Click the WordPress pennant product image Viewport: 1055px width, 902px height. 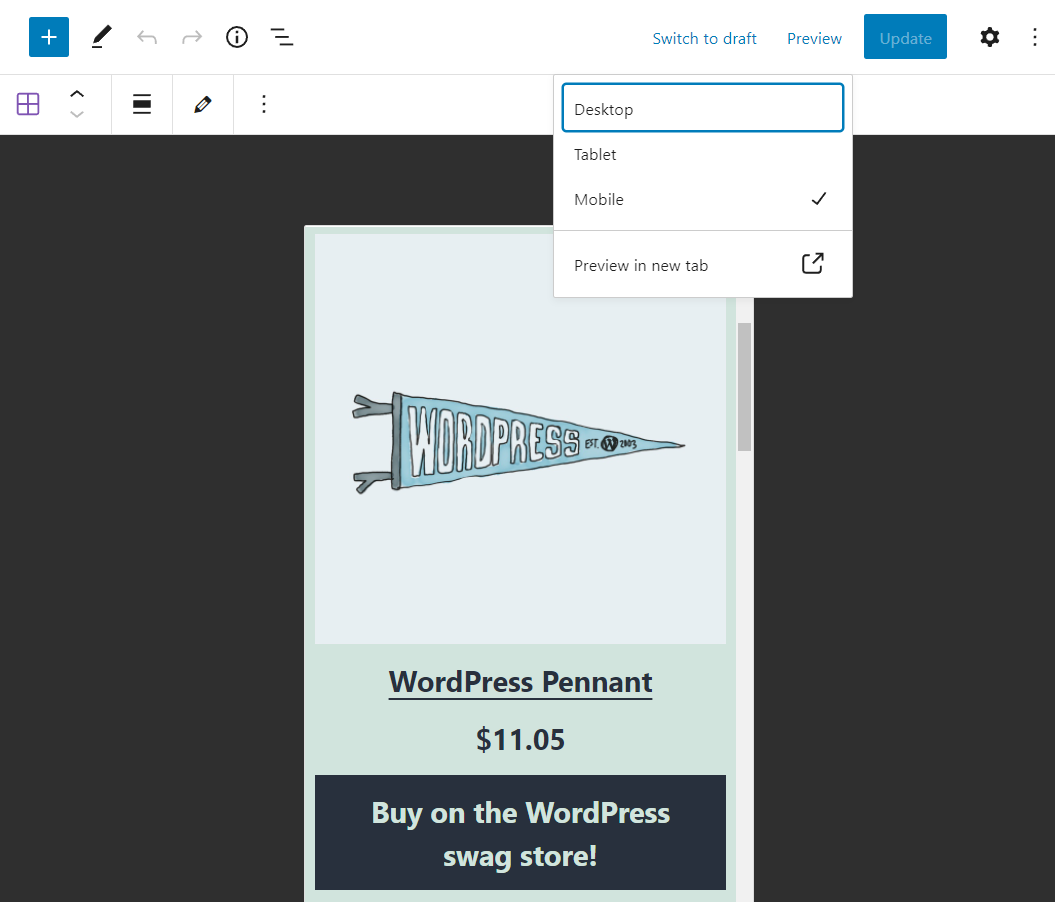tap(520, 439)
